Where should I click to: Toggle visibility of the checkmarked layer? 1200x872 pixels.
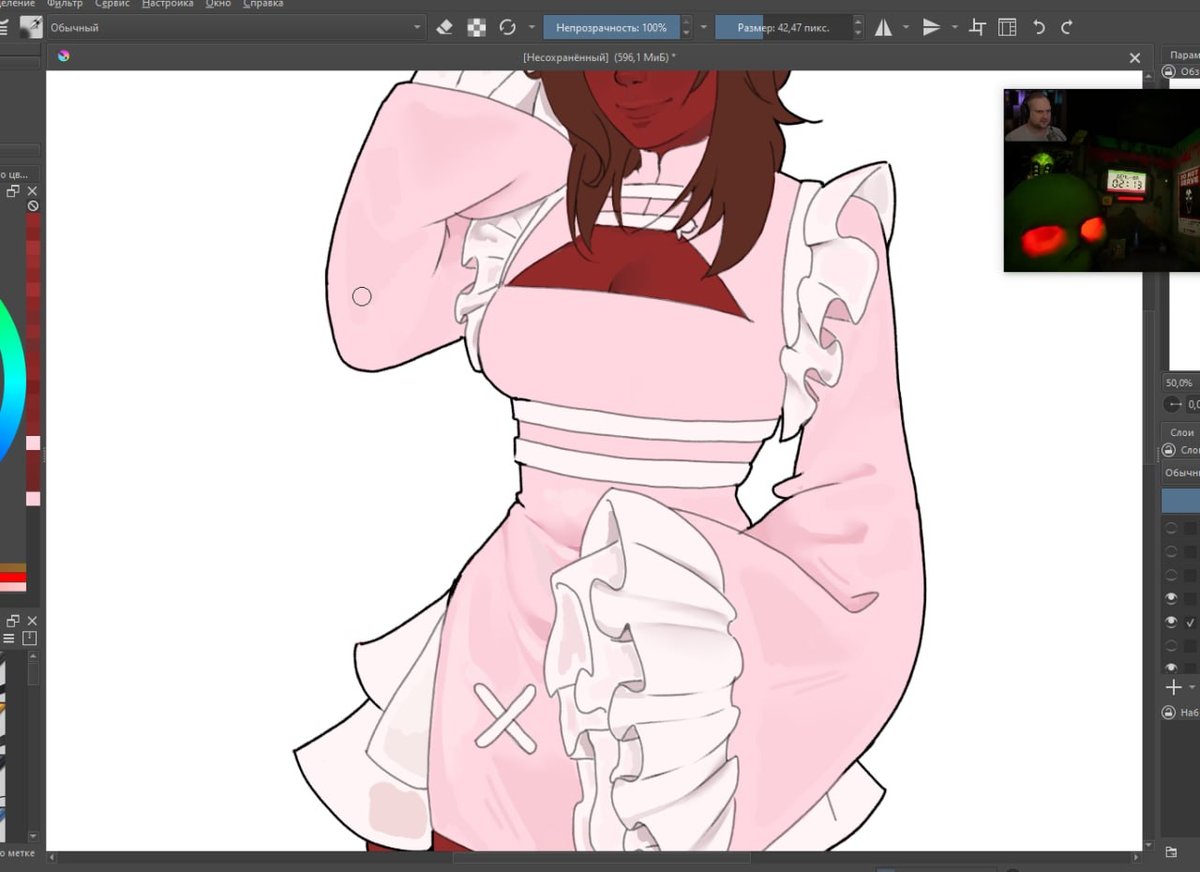coord(1171,622)
